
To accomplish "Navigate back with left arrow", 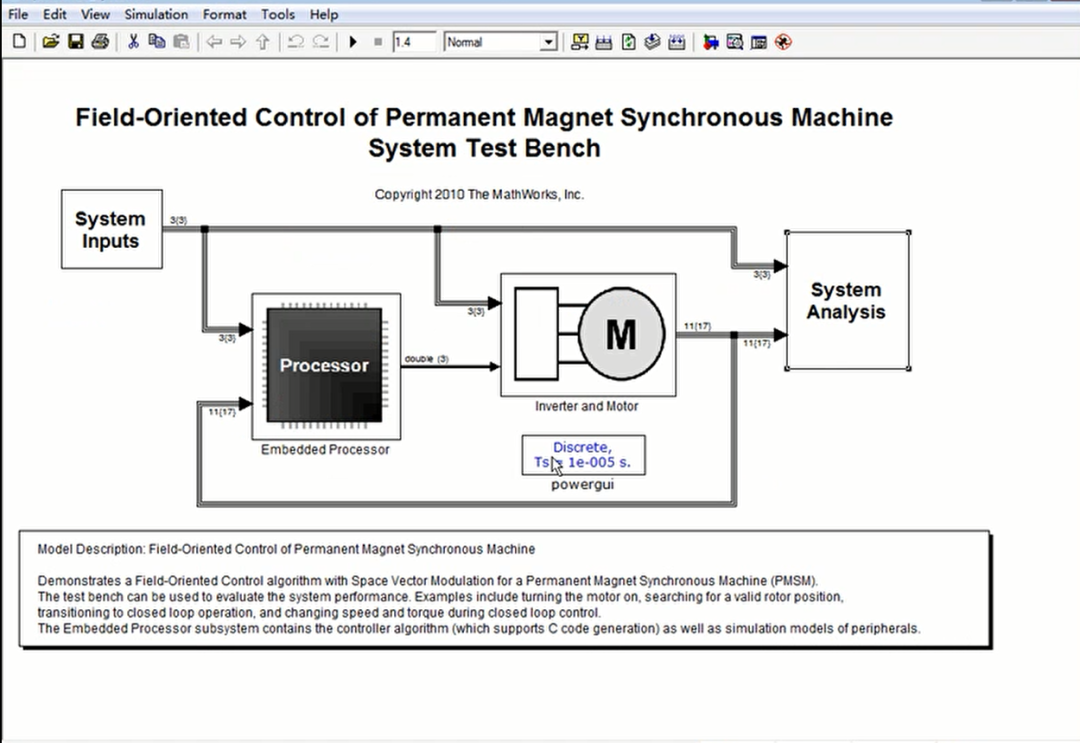I will click(214, 42).
